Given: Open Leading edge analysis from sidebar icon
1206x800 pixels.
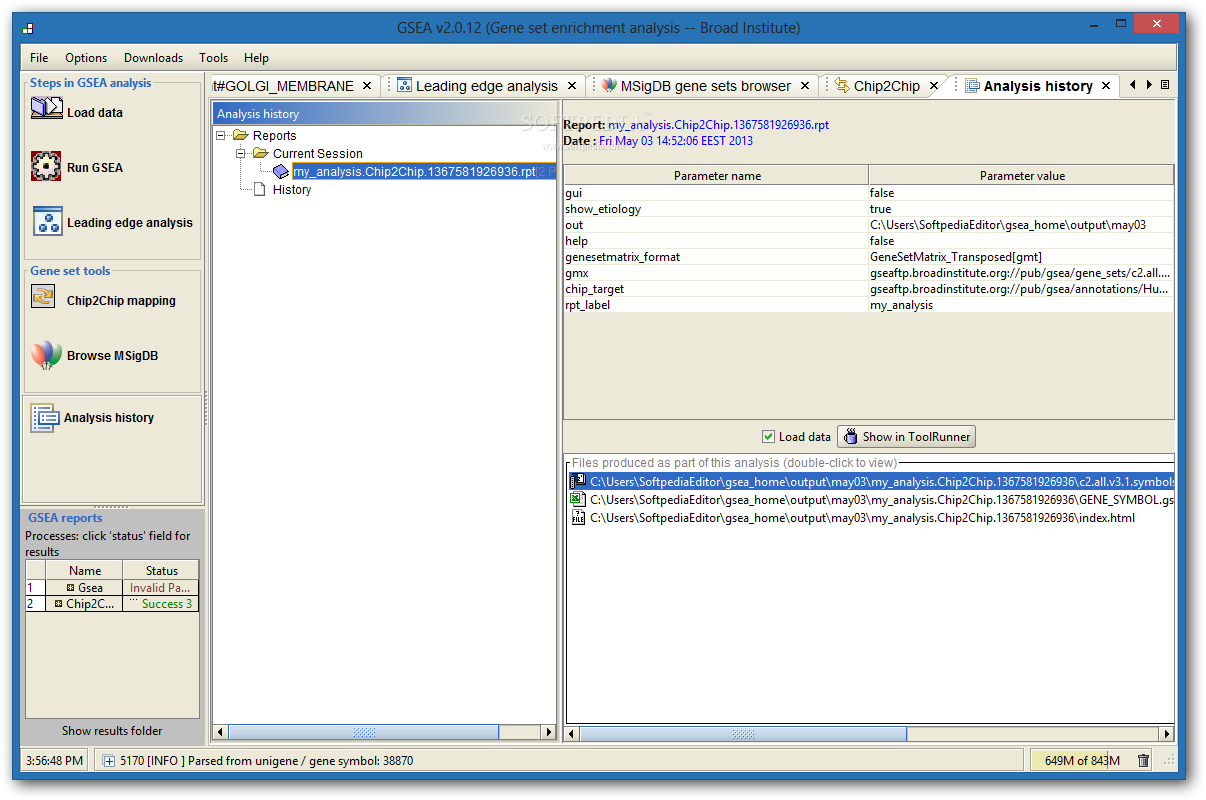Looking at the screenshot, I should click(x=47, y=221).
